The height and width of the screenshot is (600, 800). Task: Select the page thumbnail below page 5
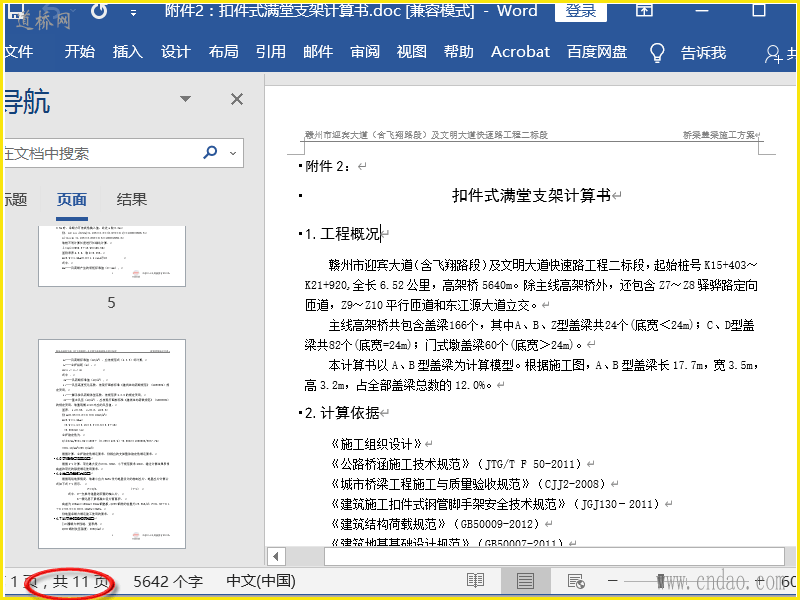pyautogui.click(x=112, y=444)
